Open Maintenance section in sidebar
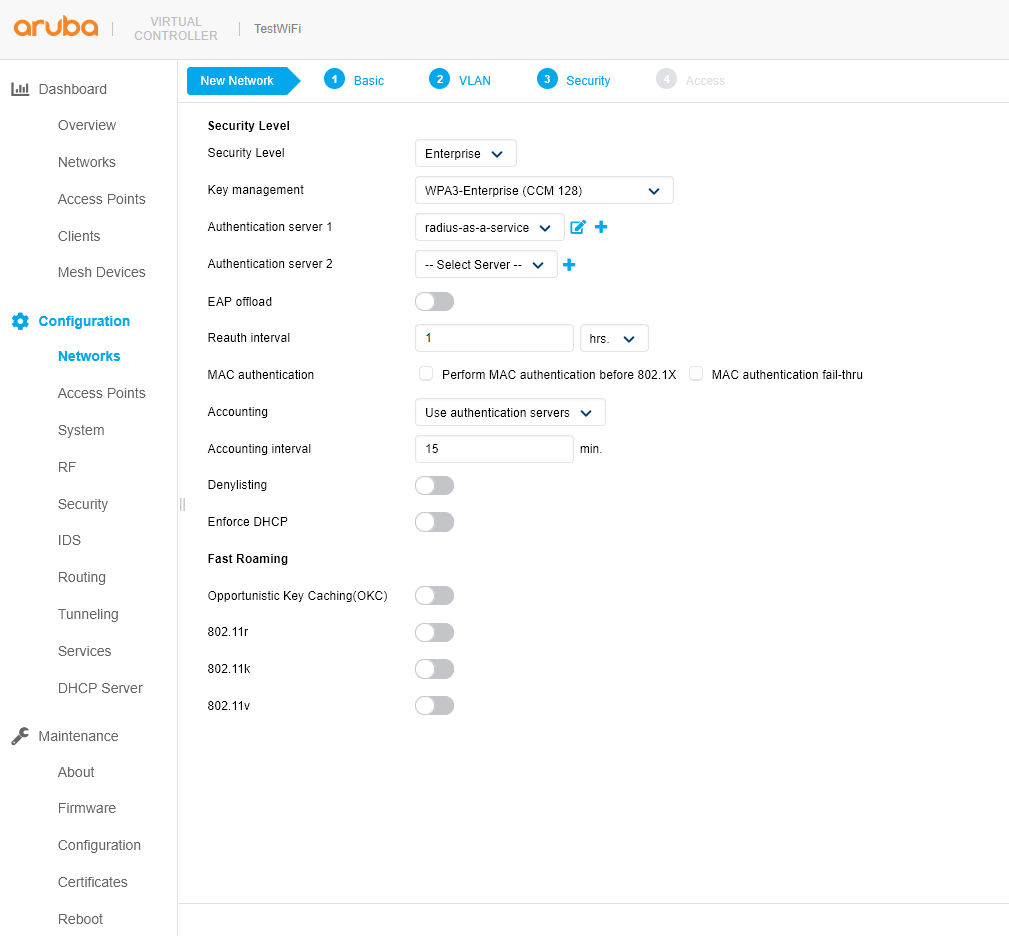The image size is (1009, 936). pyautogui.click(x=79, y=736)
